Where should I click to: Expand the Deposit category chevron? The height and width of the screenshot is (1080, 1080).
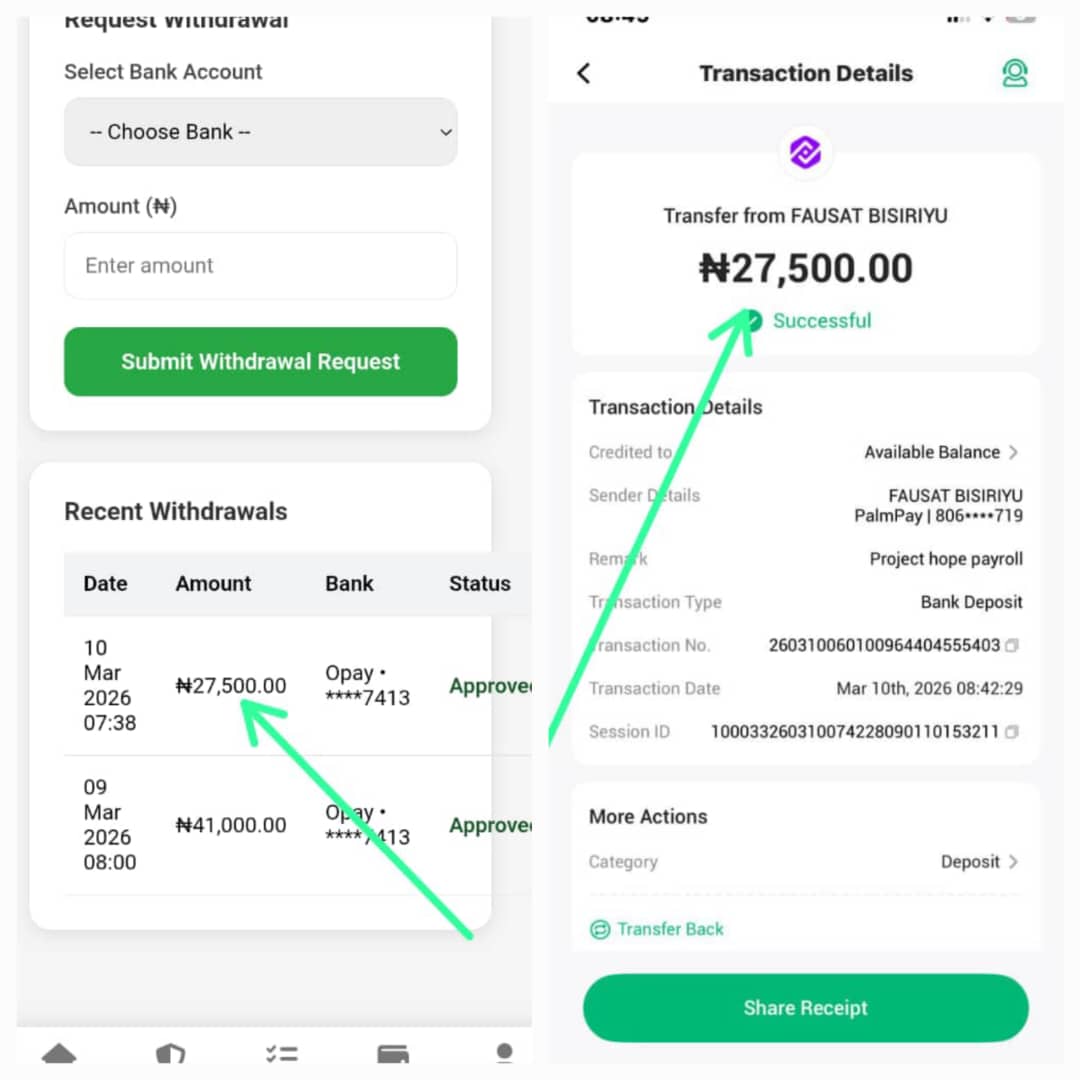[1013, 862]
